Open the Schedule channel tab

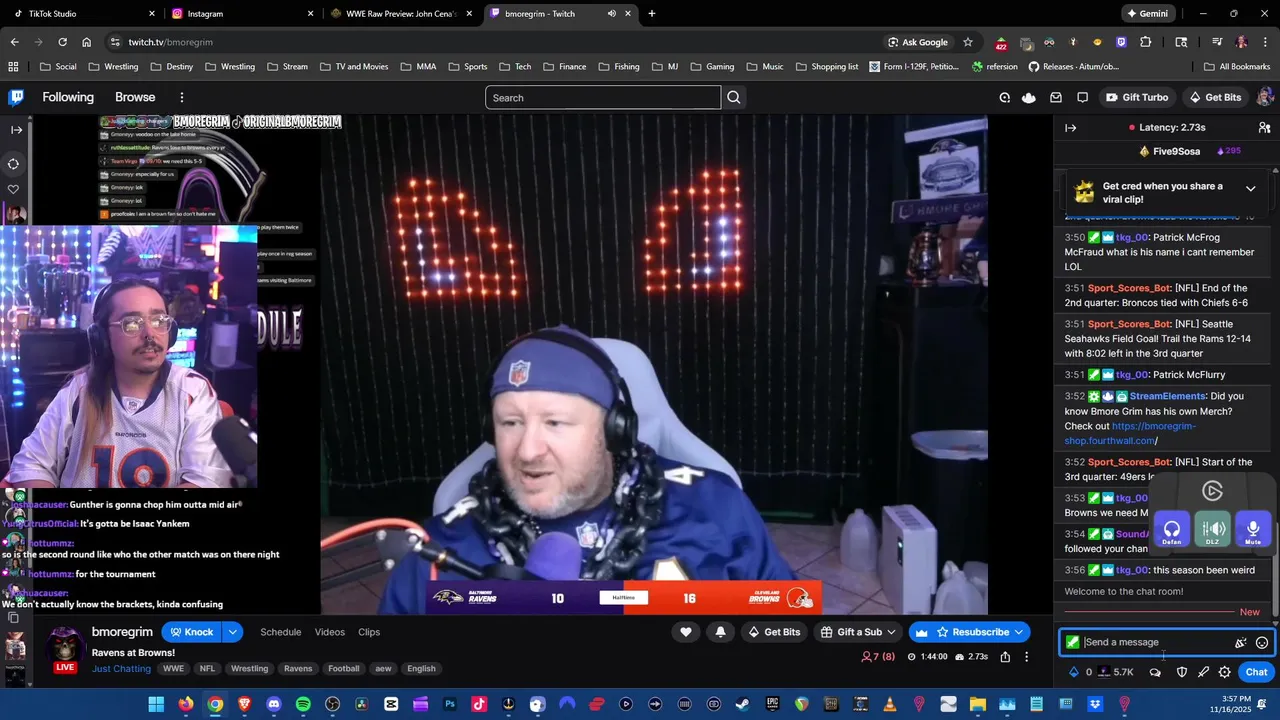tap(281, 632)
